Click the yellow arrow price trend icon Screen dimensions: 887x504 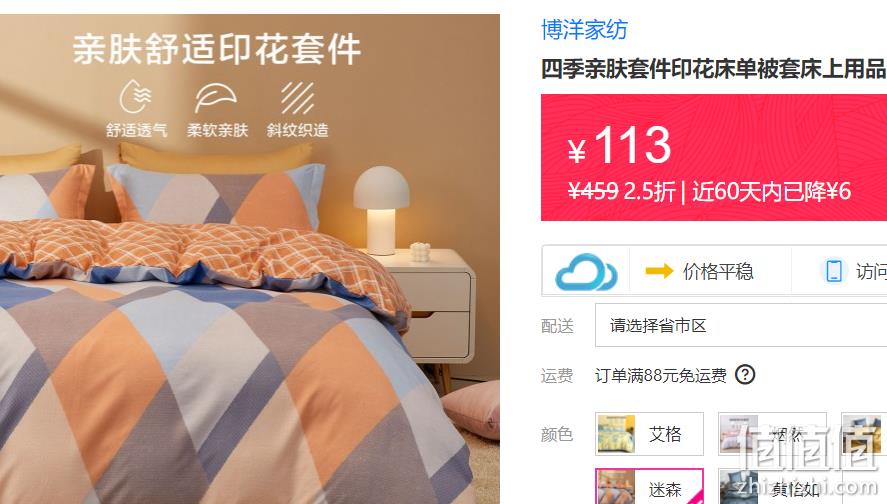[x=659, y=271]
